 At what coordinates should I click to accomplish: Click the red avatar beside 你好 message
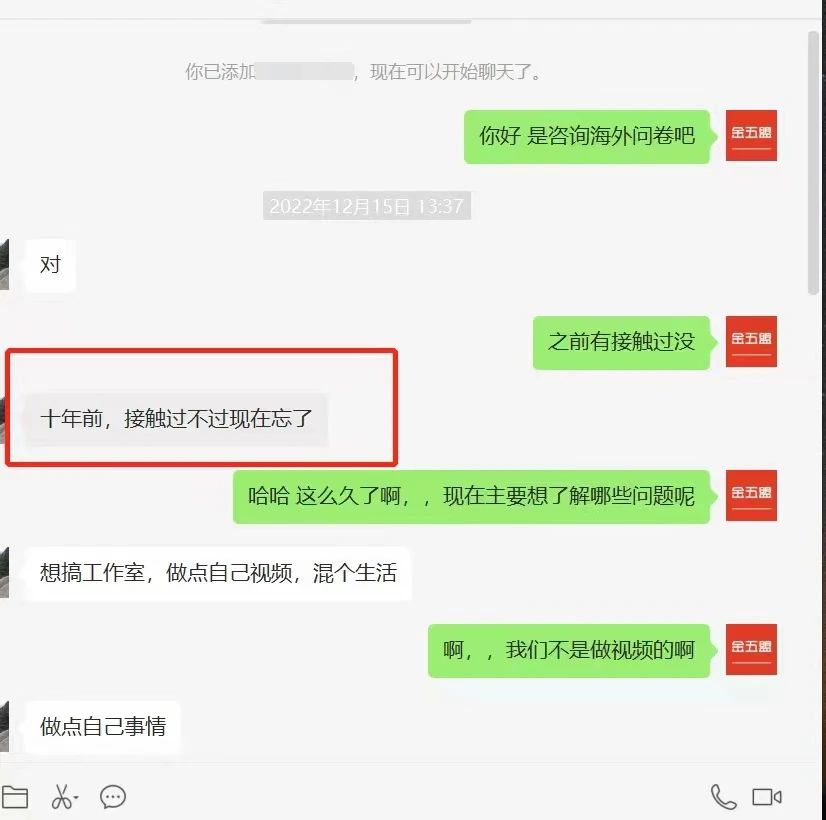[751, 135]
